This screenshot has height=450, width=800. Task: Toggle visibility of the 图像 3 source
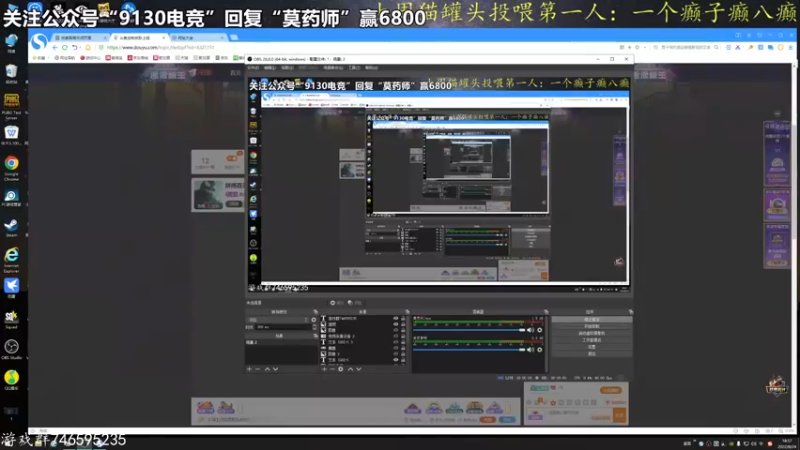click(x=395, y=354)
